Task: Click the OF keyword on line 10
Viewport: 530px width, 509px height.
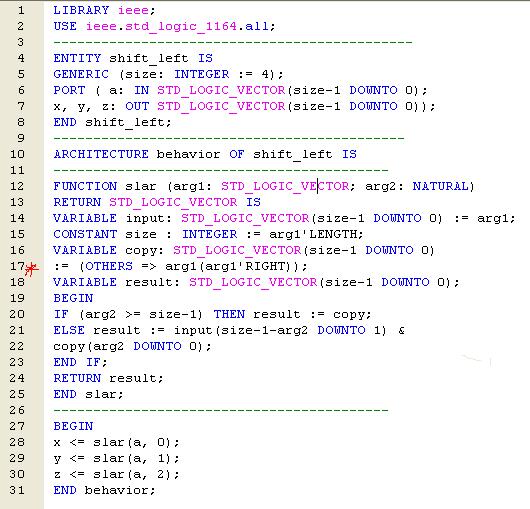Action: coord(237,154)
